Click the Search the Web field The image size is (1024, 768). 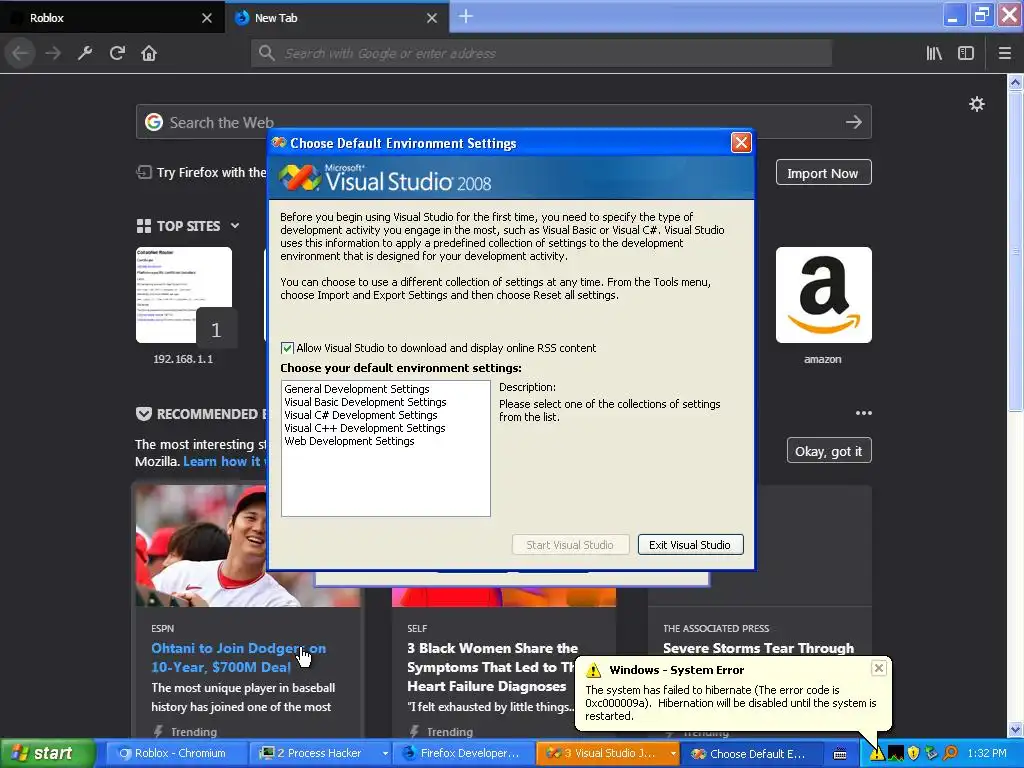[504, 122]
